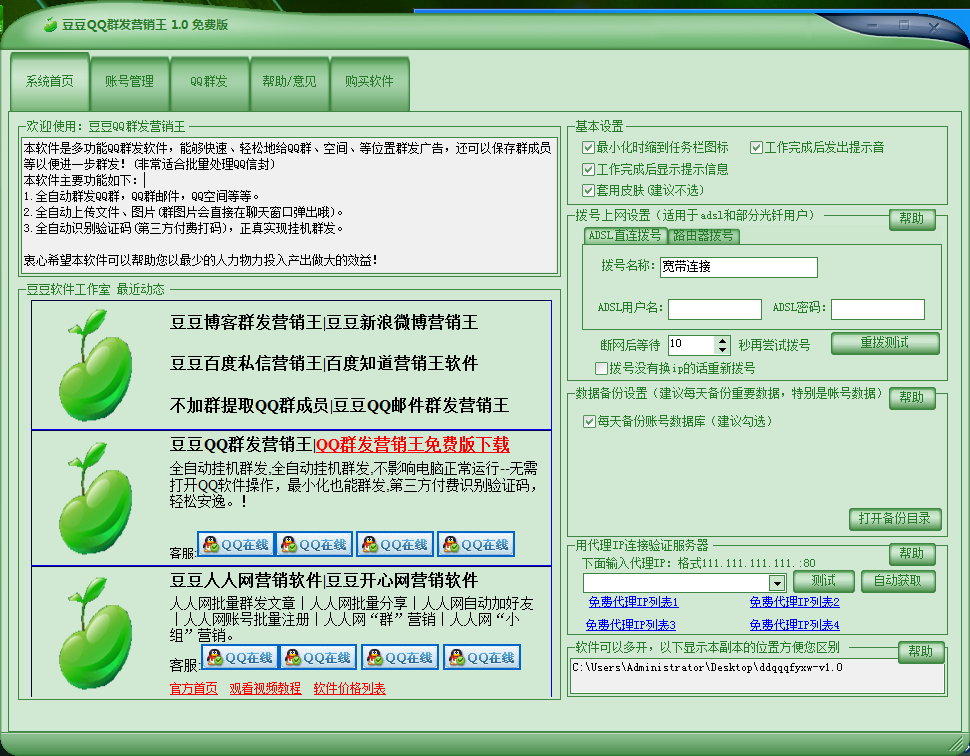Click the green bean logo beside 豆豆博客群发营销王
Screen dimensions: 970x756
[96, 365]
